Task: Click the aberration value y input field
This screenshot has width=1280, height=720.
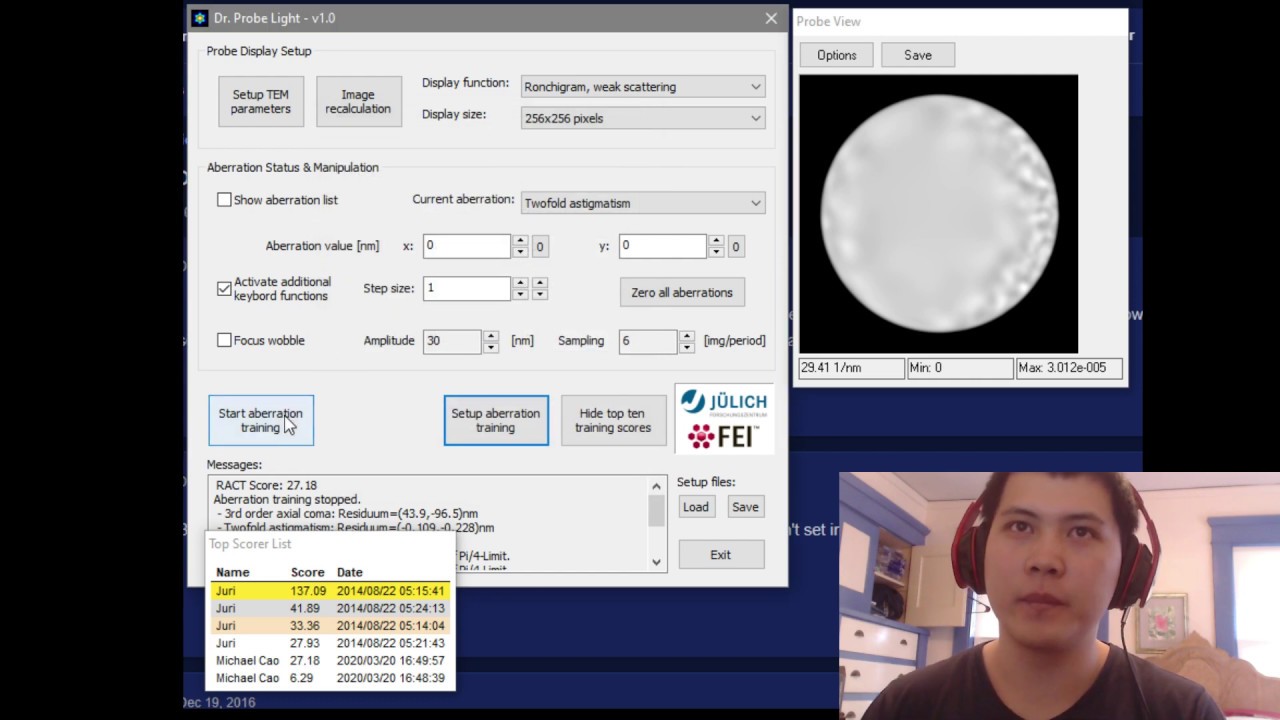Action: coord(662,246)
